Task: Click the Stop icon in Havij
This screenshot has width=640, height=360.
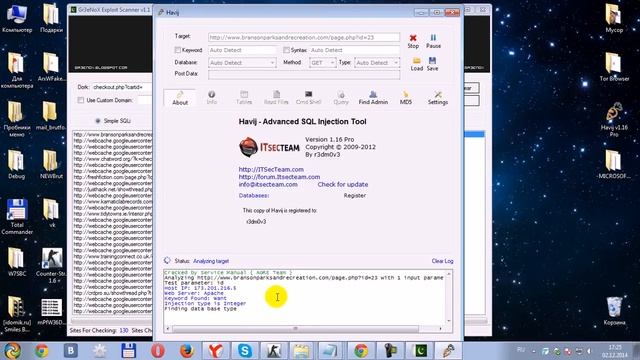Action: 413,41
